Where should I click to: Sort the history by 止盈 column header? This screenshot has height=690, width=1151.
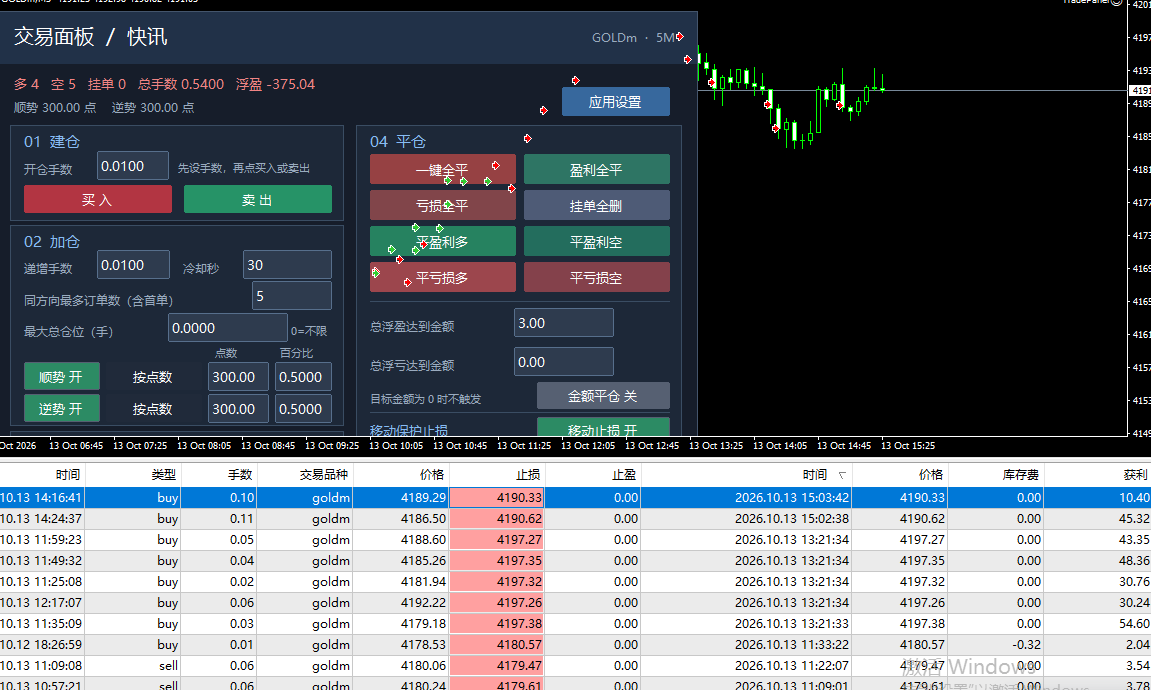click(592, 475)
